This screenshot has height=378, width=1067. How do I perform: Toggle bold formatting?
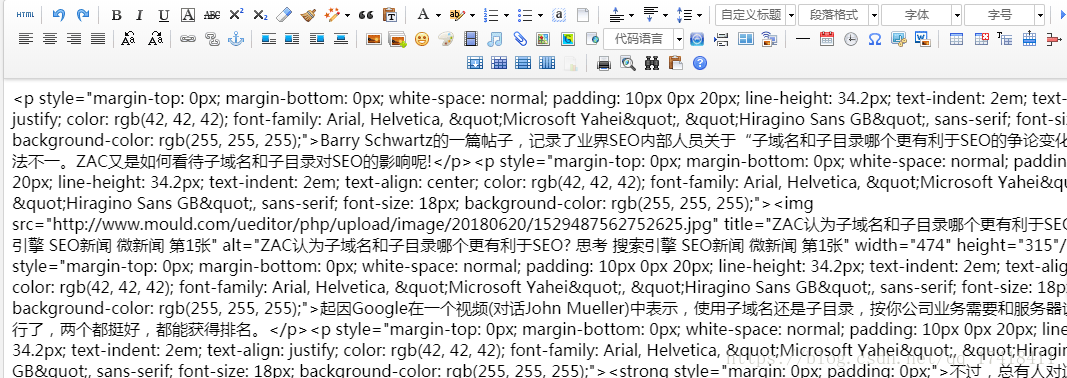(116, 15)
